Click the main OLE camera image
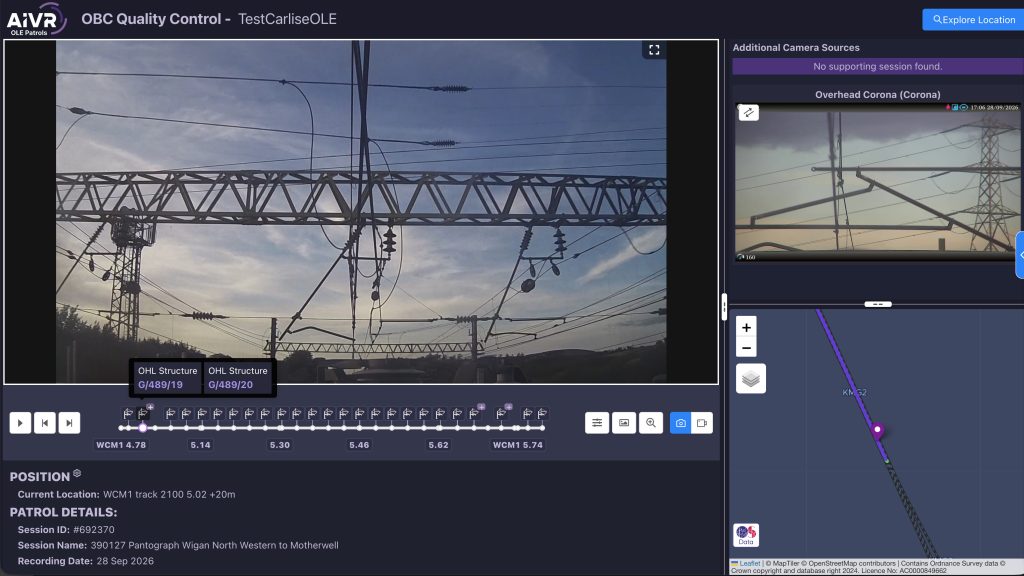The width and height of the screenshot is (1024, 576). (x=361, y=212)
